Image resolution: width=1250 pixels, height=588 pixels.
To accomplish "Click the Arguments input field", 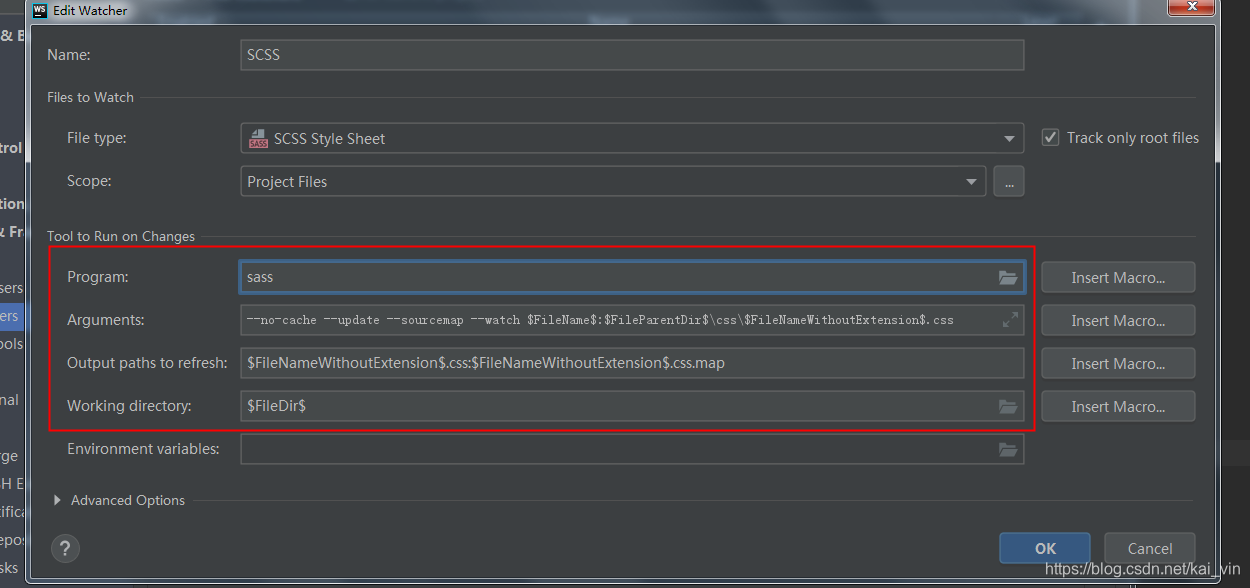I will (x=632, y=320).
